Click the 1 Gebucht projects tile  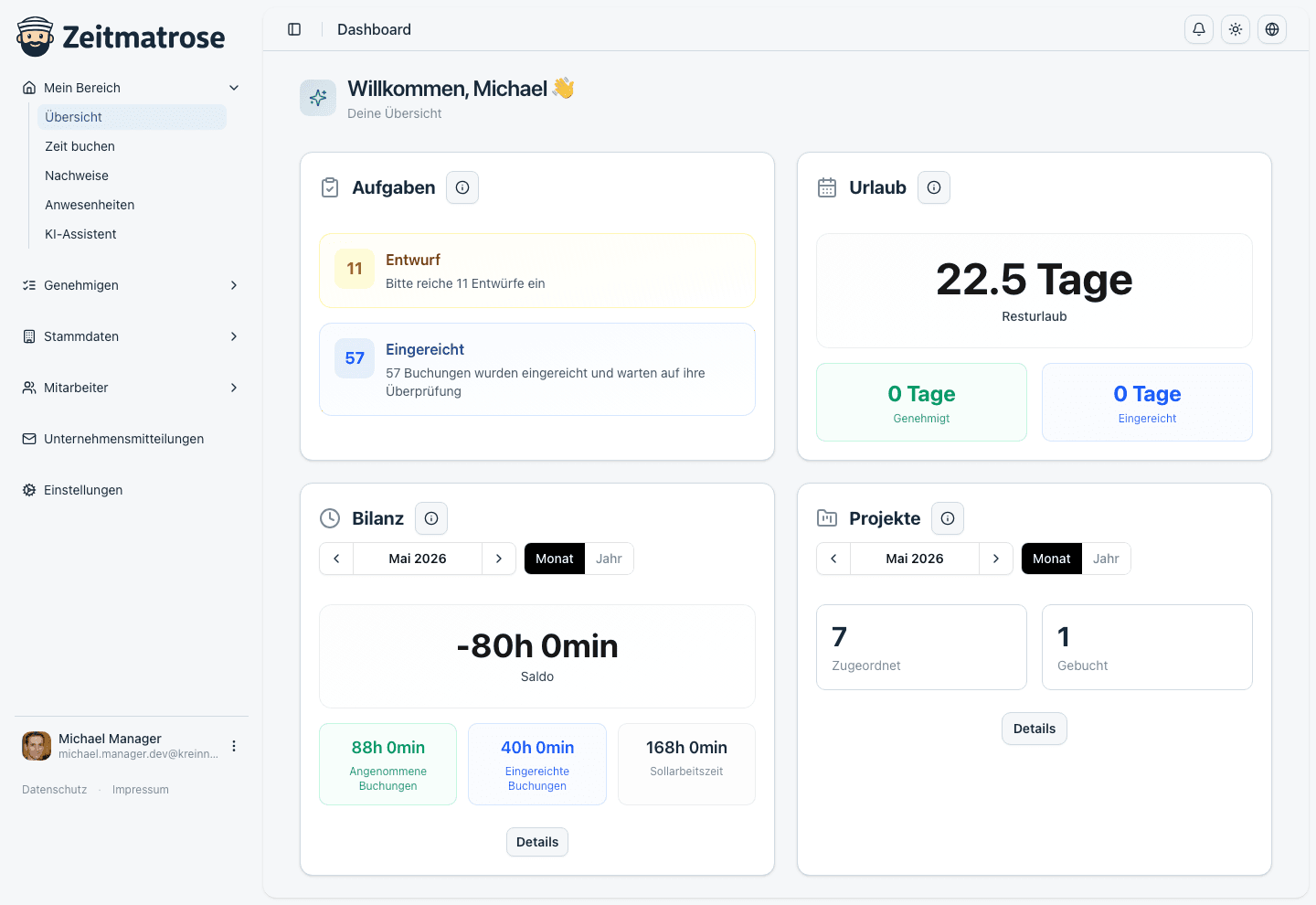click(1147, 647)
